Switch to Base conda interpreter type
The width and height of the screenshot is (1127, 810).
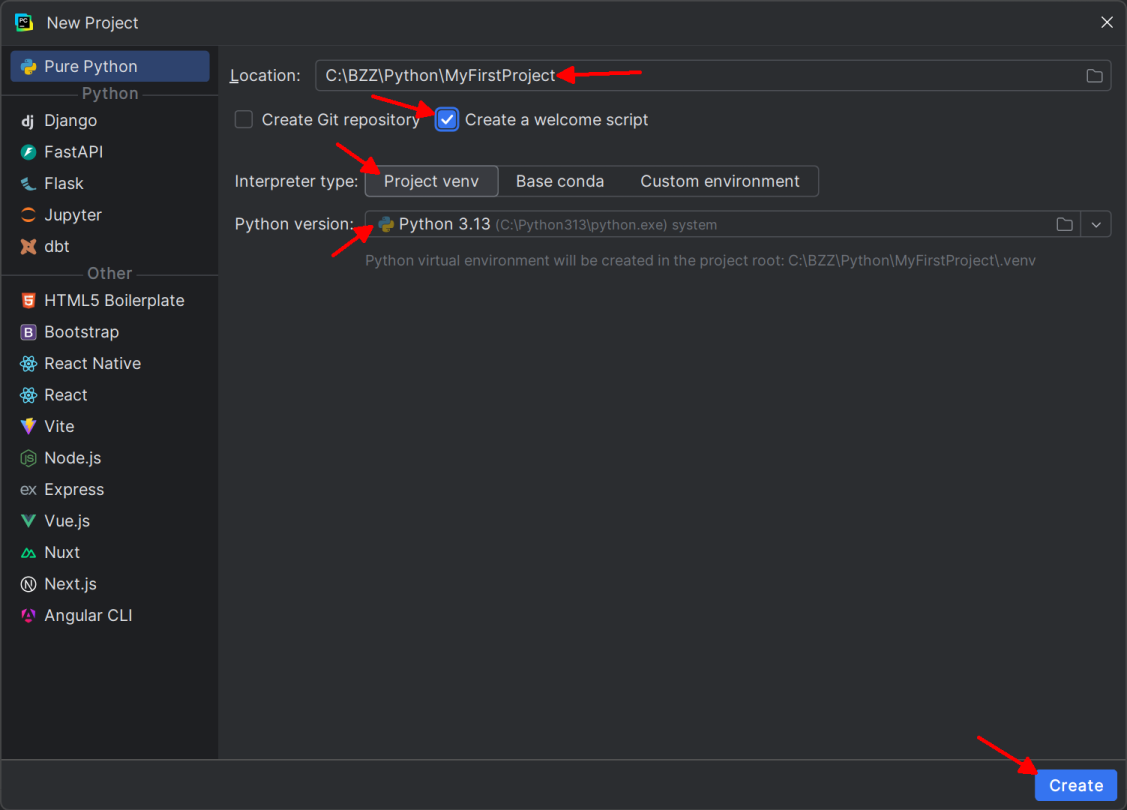pyautogui.click(x=560, y=181)
